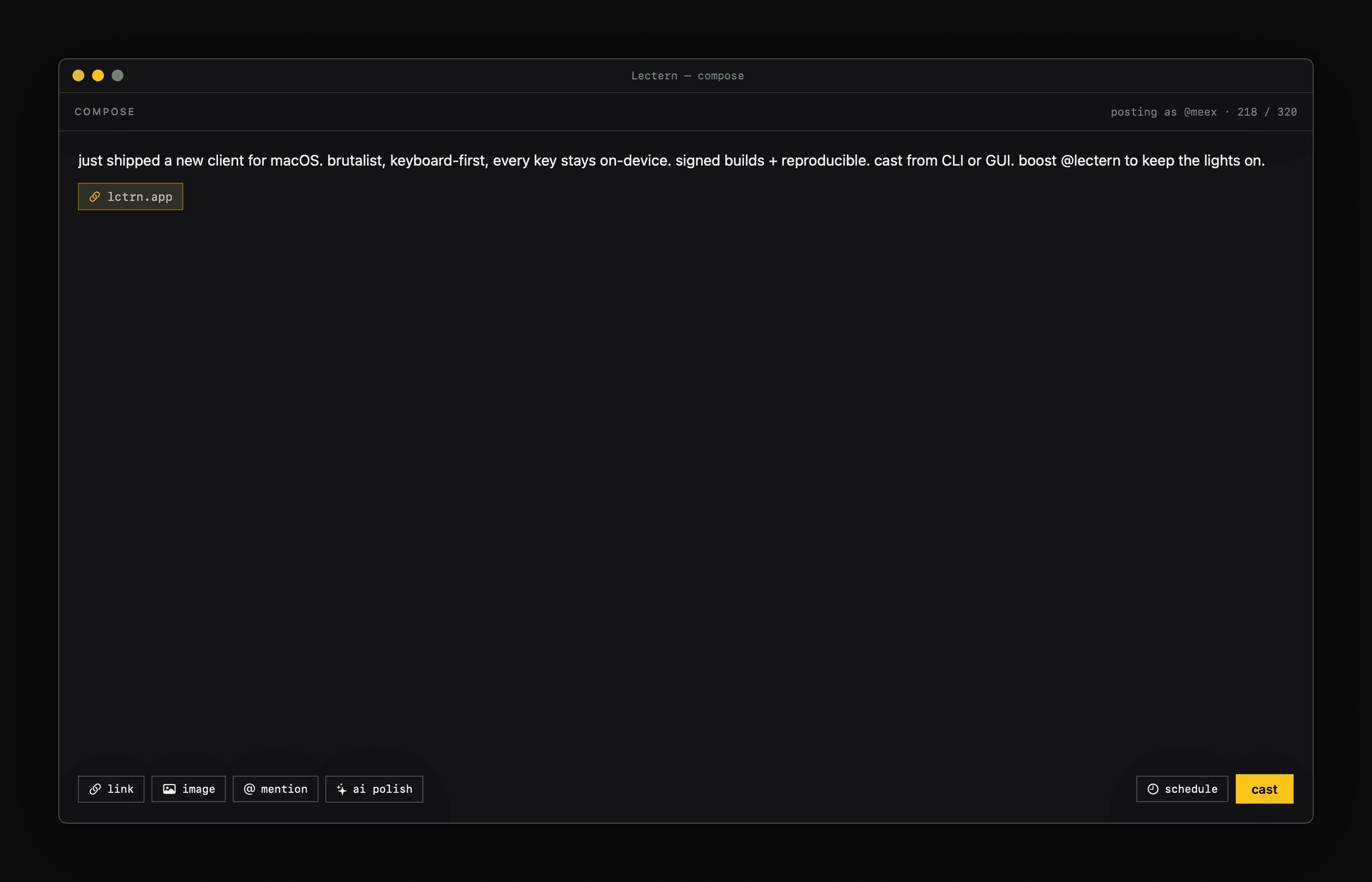Close the Lectern window

point(78,75)
